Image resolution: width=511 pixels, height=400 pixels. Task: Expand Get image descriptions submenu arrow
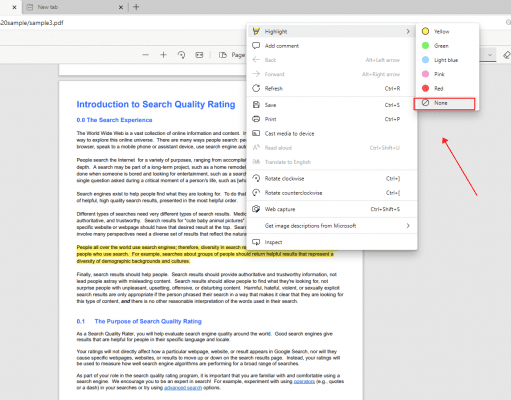point(408,226)
